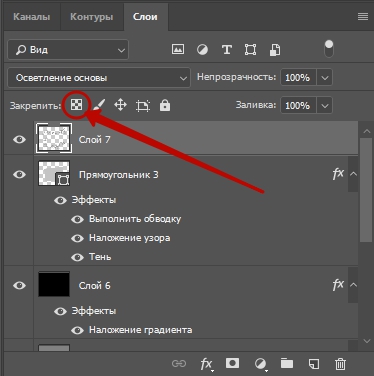Viewport: 374px width, 376px height.
Task: Select the layer named Прямоугольник 3
Action: [119, 175]
